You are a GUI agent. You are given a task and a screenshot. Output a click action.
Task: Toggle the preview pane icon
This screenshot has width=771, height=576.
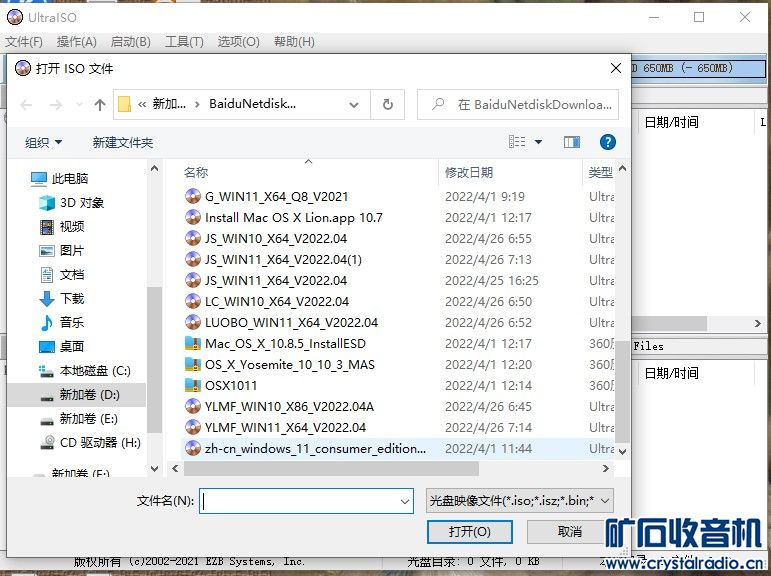[x=571, y=142]
